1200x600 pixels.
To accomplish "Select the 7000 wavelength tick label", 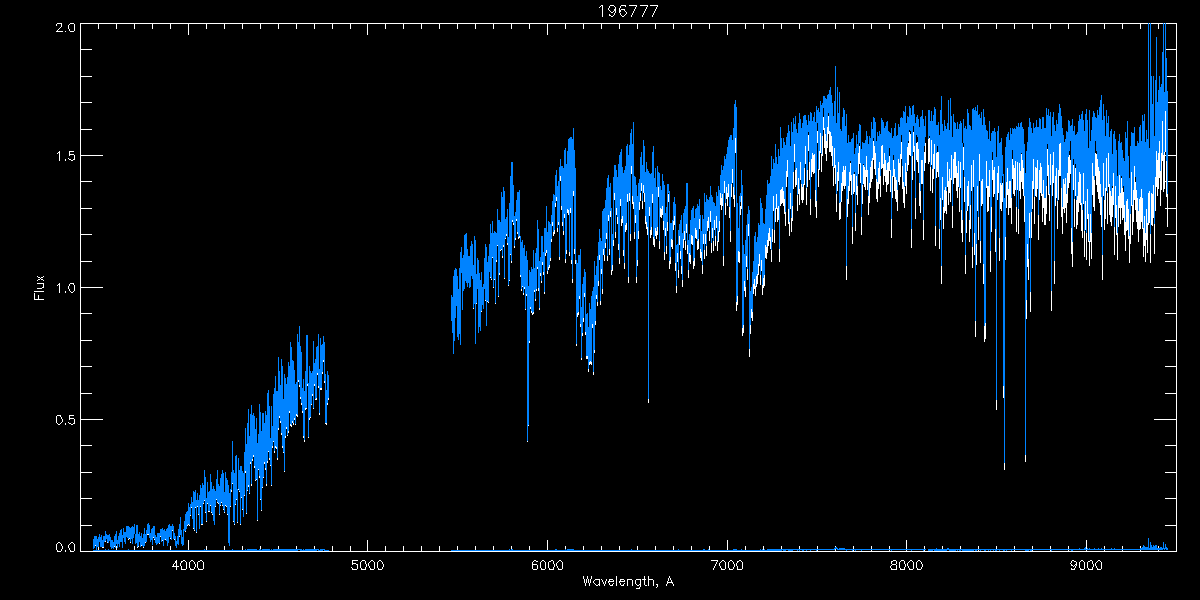I will (x=727, y=565).
